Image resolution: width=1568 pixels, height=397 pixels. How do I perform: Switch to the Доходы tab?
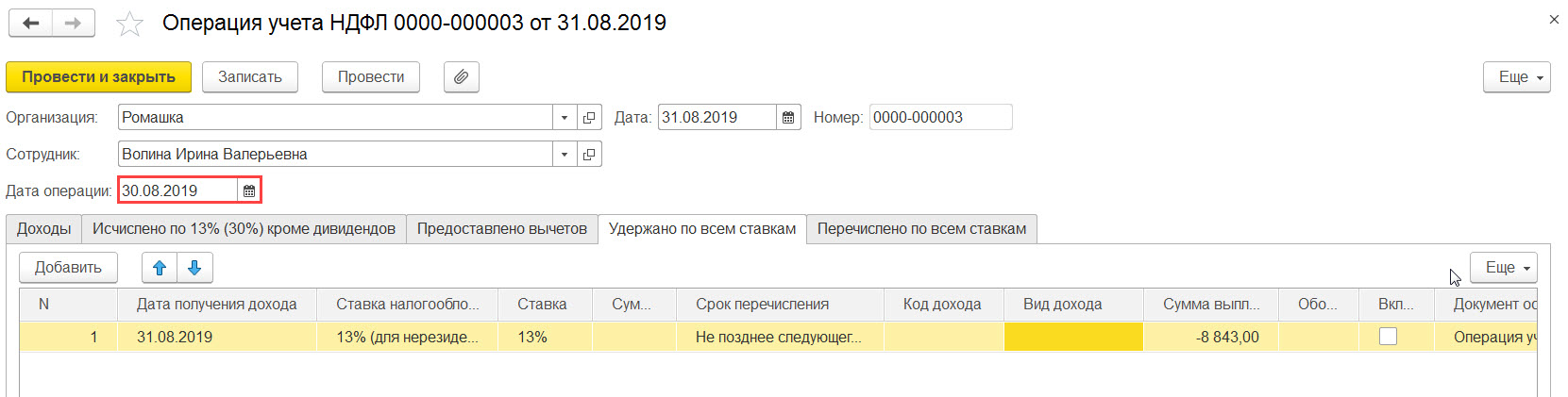pyautogui.click(x=43, y=229)
